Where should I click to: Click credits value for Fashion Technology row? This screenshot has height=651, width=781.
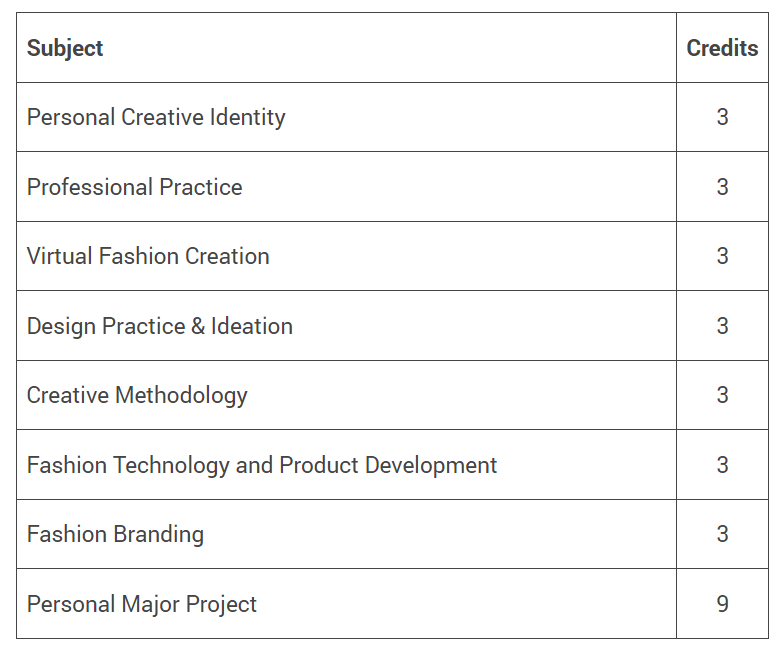(x=722, y=465)
